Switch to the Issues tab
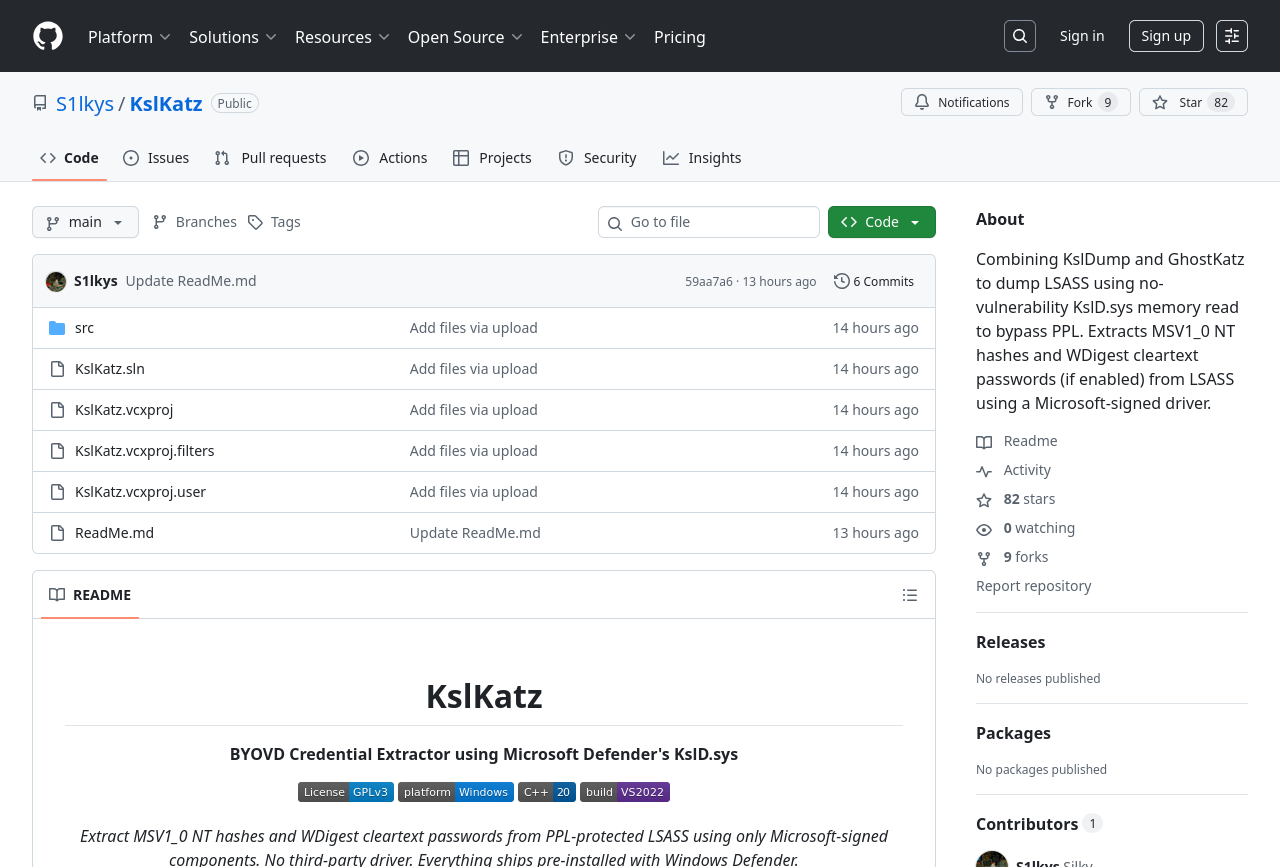The image size is (1280, 867). coord(156,158)
